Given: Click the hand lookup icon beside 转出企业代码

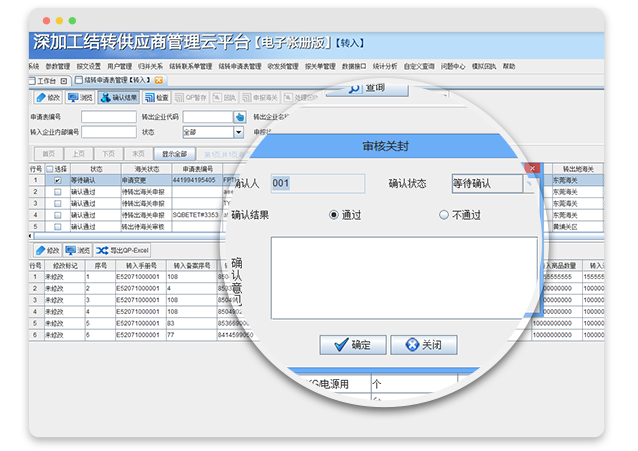Looking at the screenshot, I should [240, 117].
